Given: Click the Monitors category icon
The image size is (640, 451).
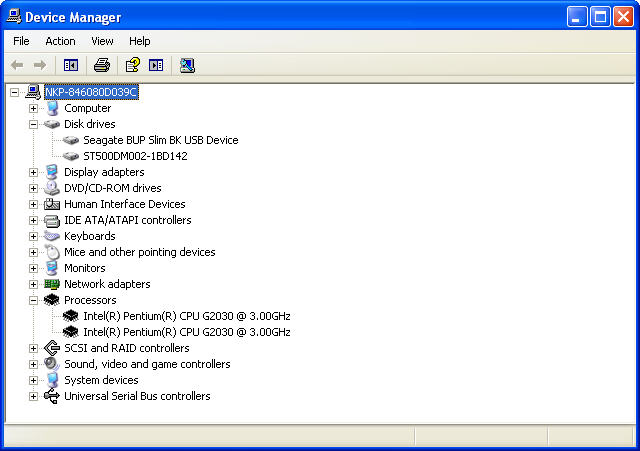Looking at the screenshot, I should (52, 268).
